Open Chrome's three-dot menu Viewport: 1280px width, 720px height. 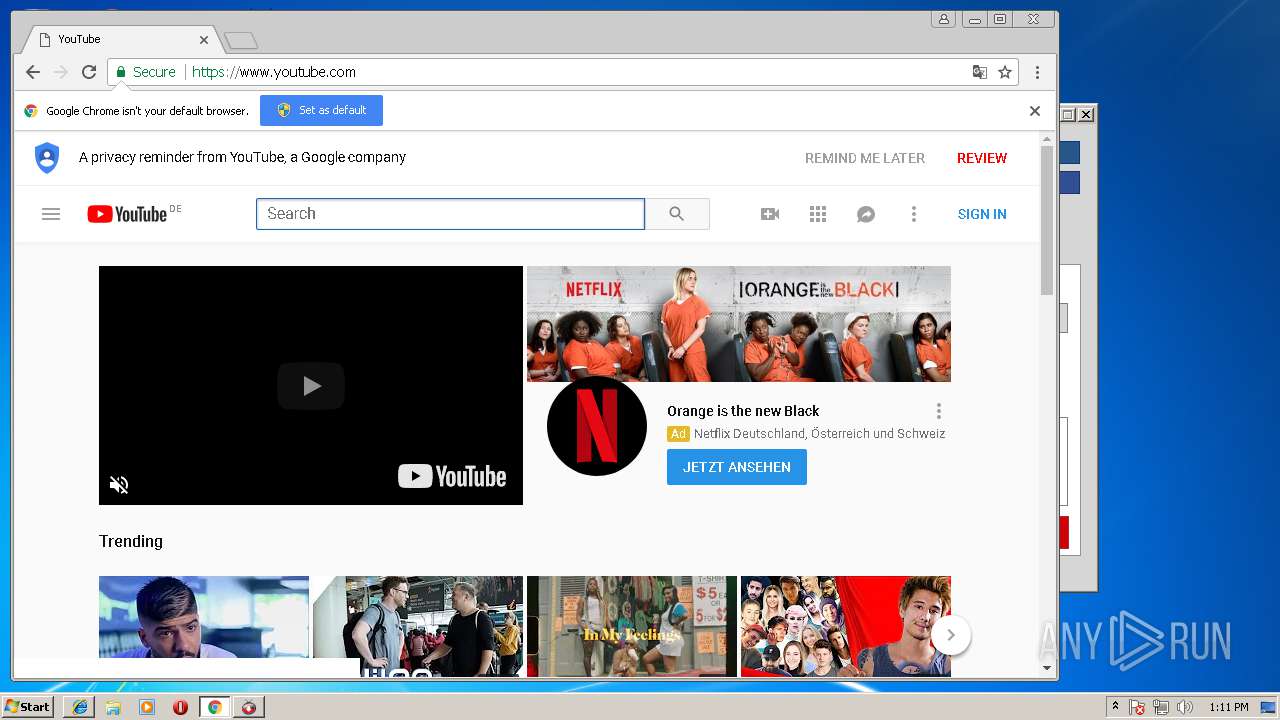tap(1037, 72)
